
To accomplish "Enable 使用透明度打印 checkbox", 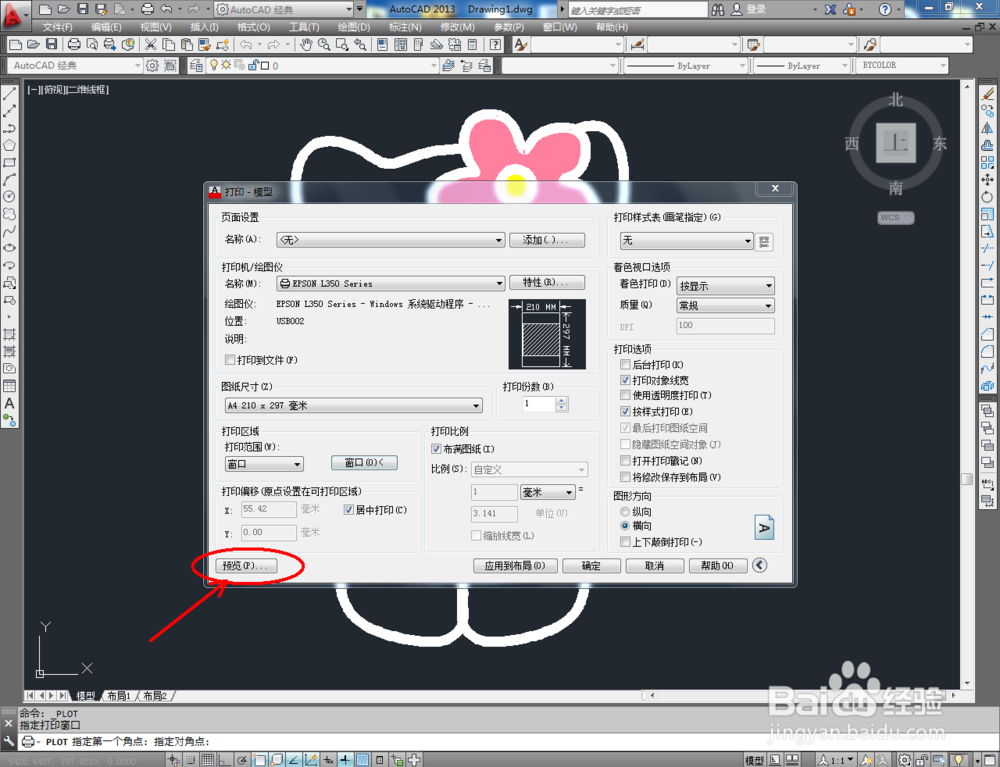I will (625, 395).
